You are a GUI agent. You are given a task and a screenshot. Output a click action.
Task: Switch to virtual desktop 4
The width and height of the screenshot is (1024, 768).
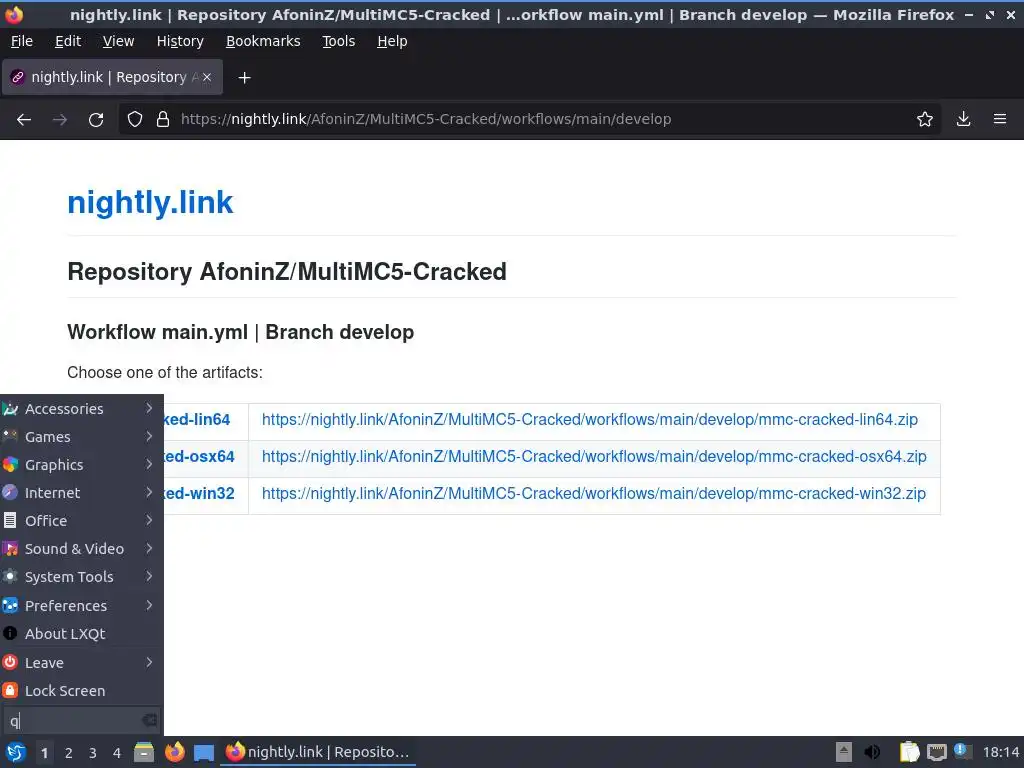117,753
